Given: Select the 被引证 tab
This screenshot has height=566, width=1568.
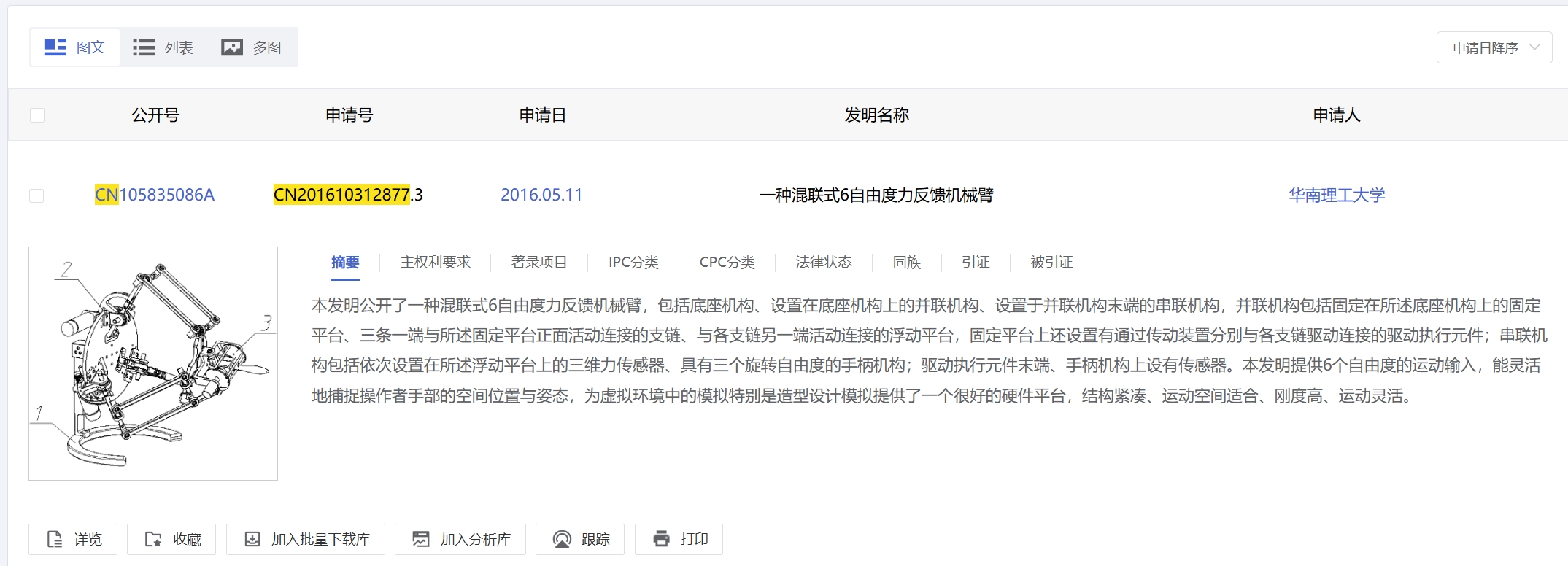Looking at the screenshot, I should tap(1051, 262).
